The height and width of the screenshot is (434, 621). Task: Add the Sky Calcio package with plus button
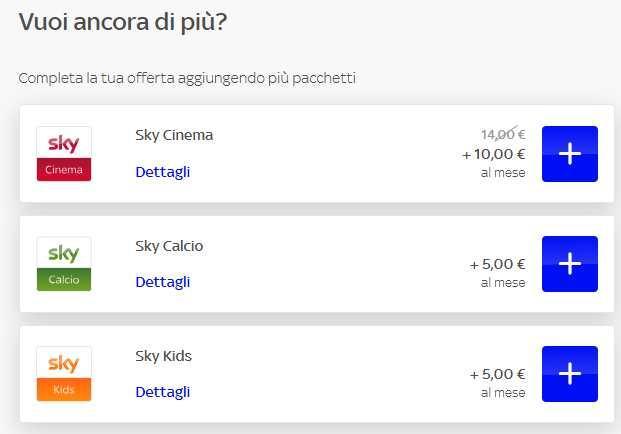point(569,264)
